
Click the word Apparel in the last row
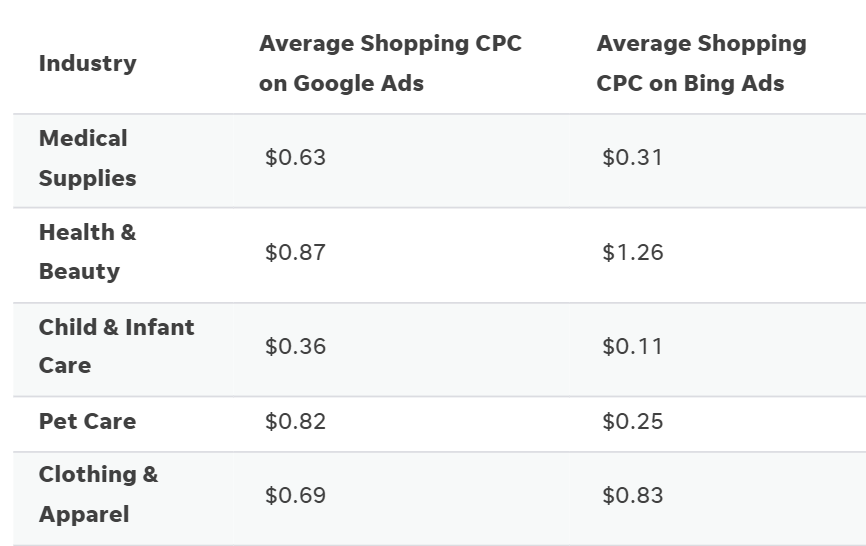point(84,515)
